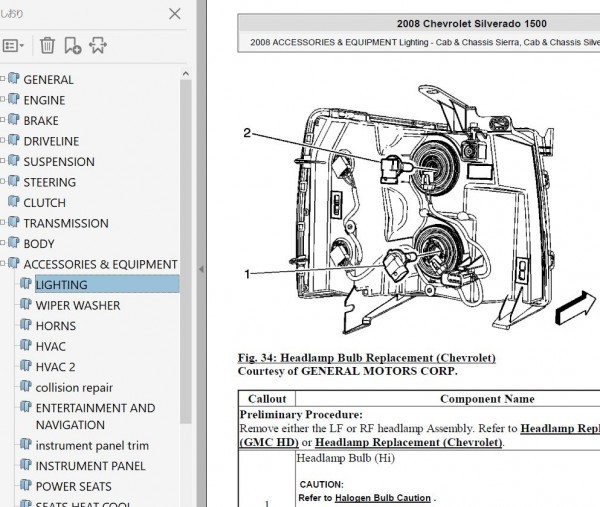Click the HORNS bookmark icon
The image size is (600, 507).
click(26, 325)
